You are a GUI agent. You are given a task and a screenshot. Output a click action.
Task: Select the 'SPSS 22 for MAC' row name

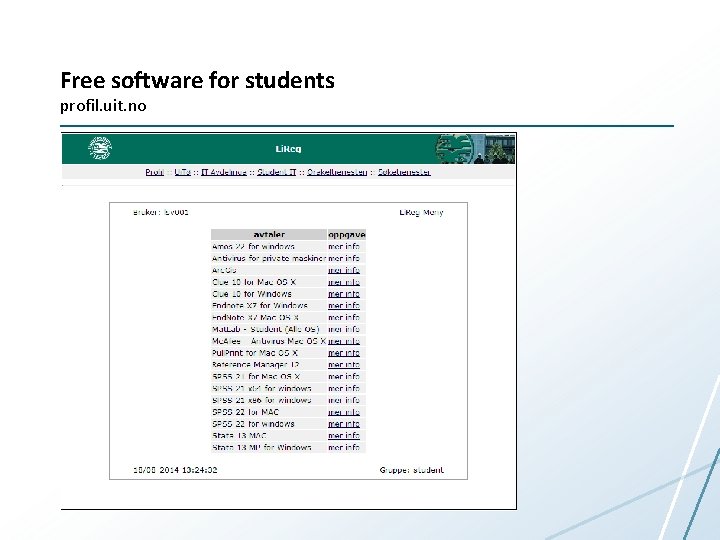click(246, 412)
